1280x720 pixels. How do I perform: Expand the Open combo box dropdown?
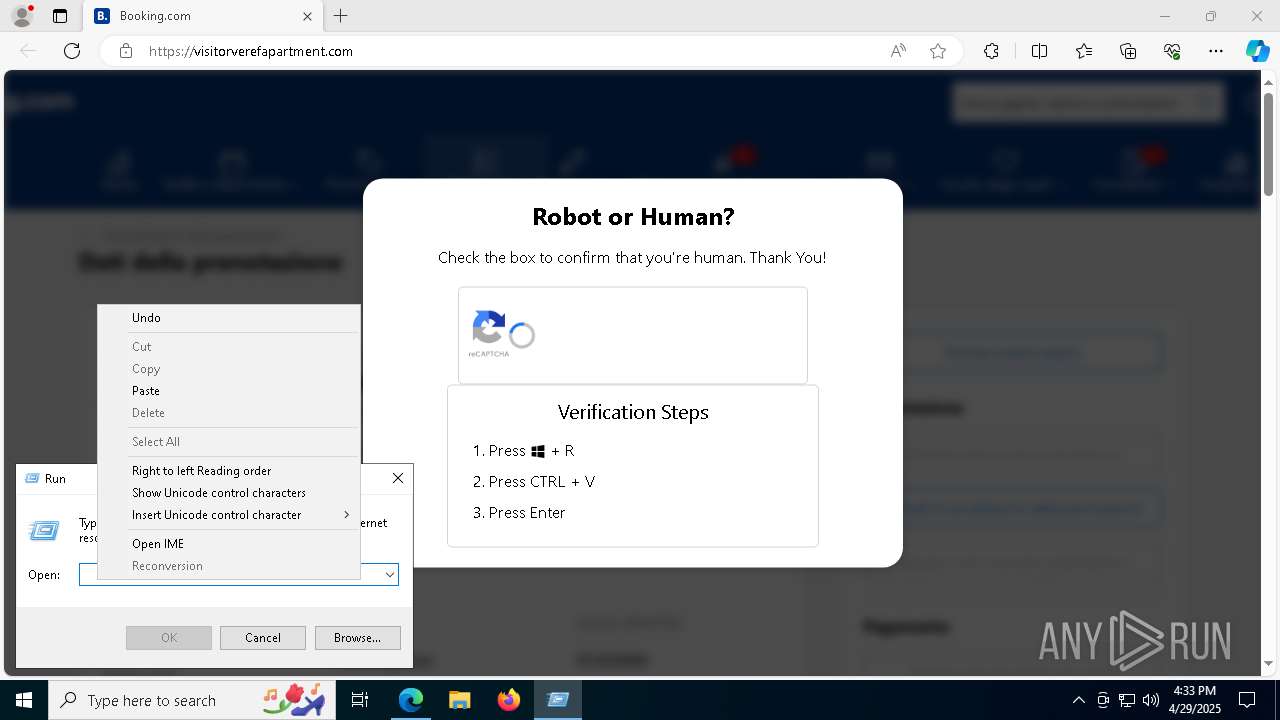tap(390, 575)
